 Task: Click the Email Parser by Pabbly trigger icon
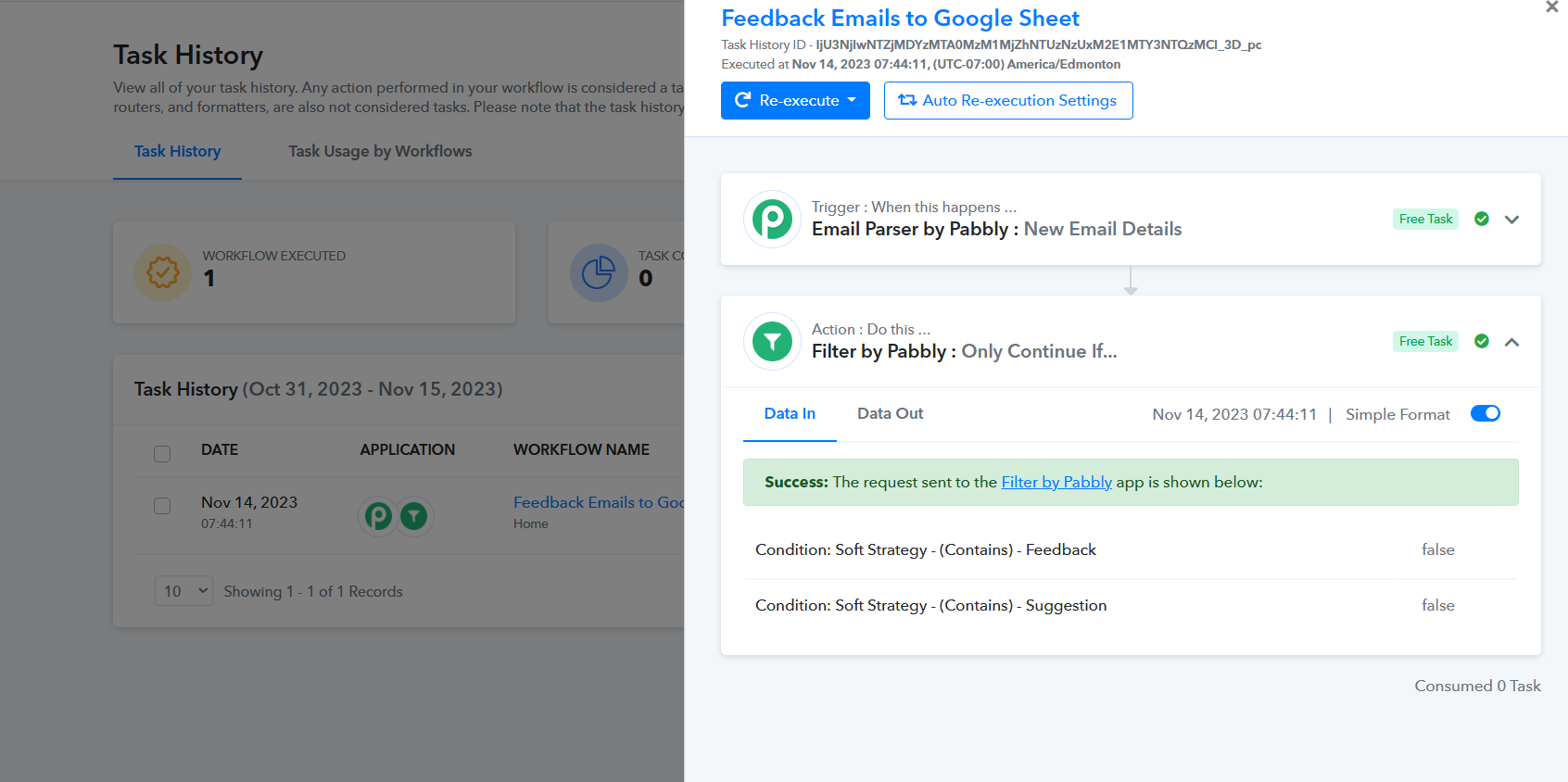(772, 220)
